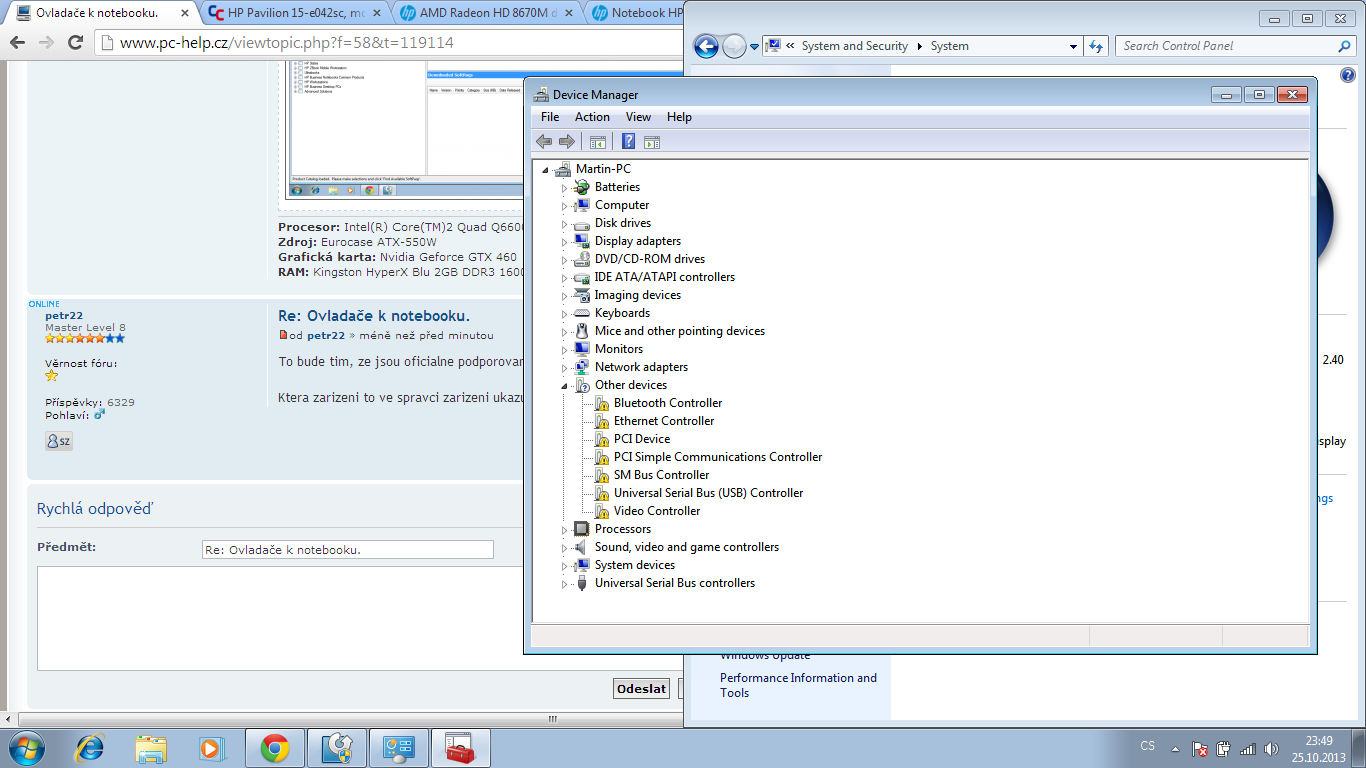Viewport: 1366px width, 768px height.
Task: Launch Internet Explorer from the taskbar
Action: click(x=91, y=747)
